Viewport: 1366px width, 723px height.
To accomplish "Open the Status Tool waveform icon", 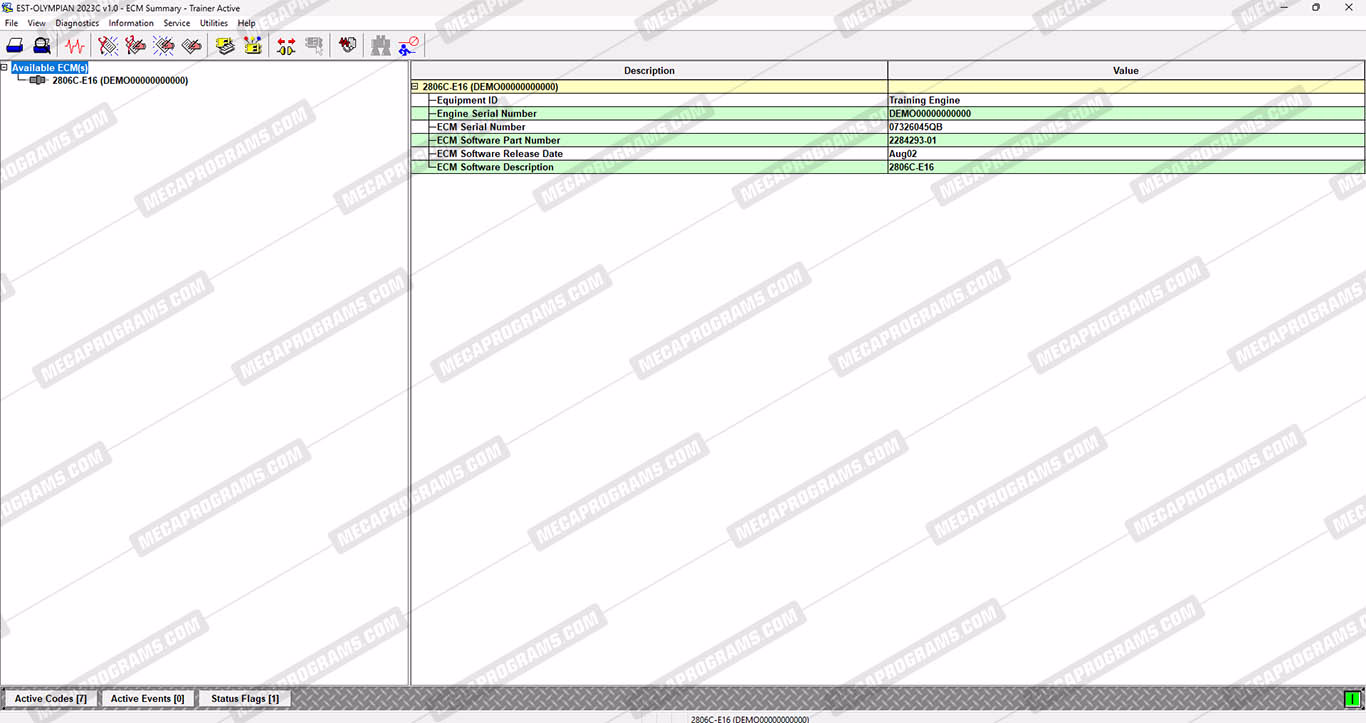I will [x=74, y=46].
